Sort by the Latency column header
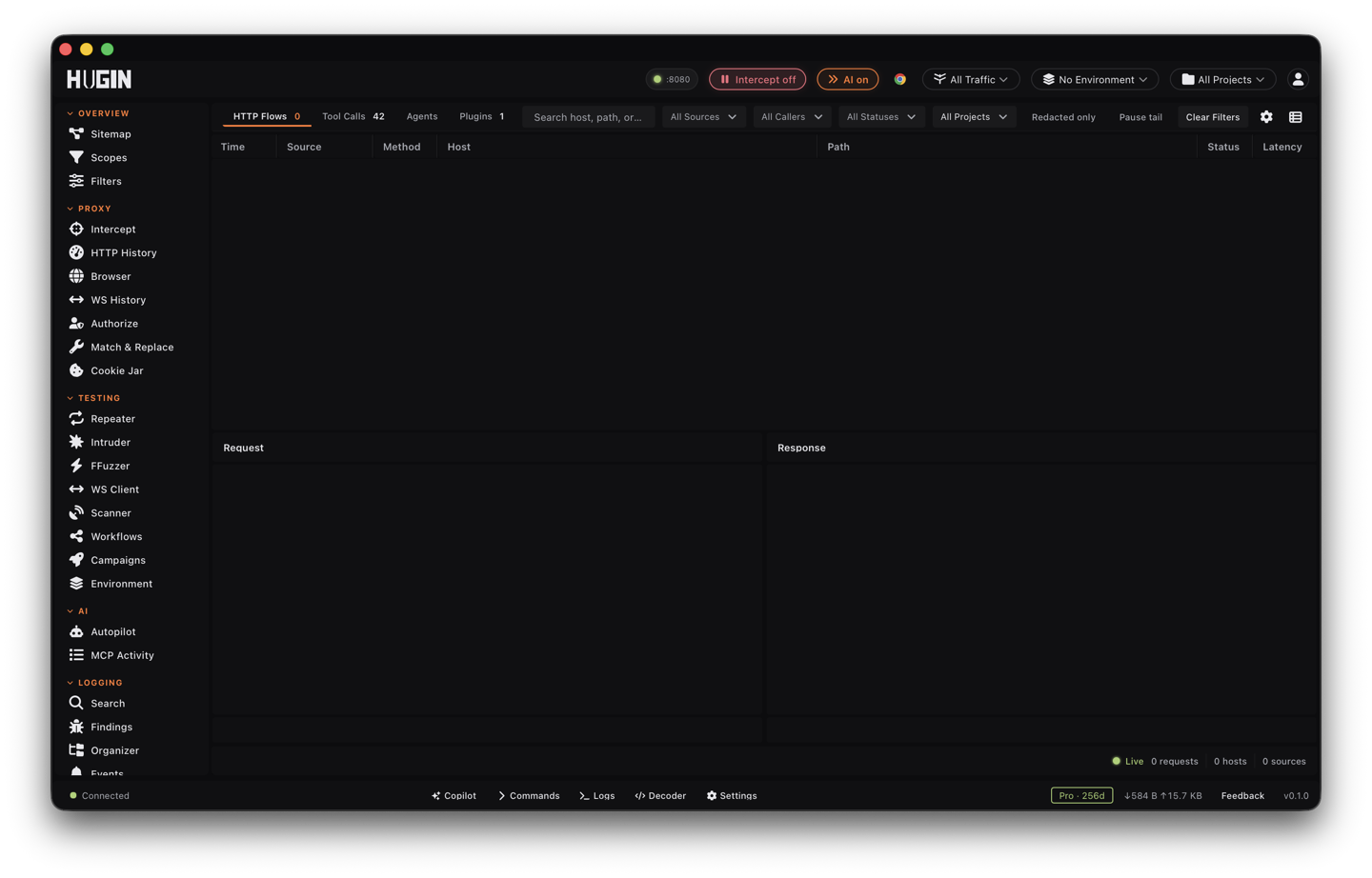Image resolution: width=1372 pixels, height=878 pixels. (1282, 147)
